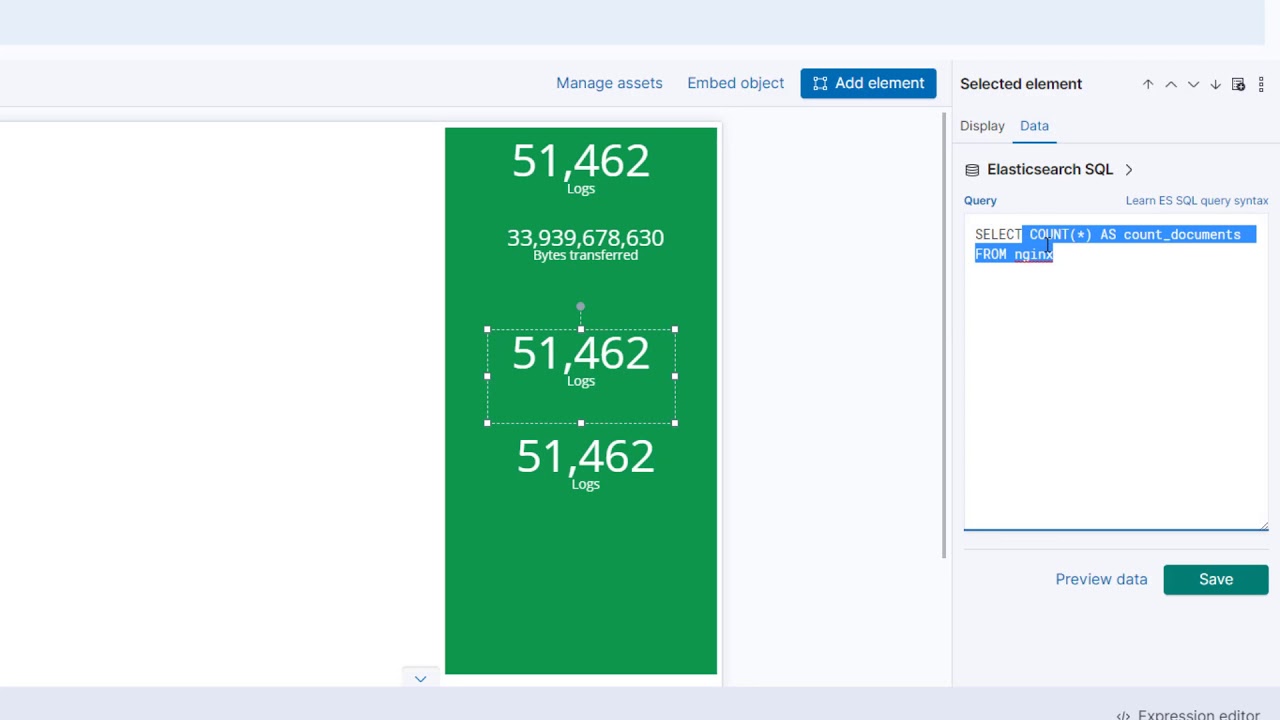Expand the Elasticsearch SQL data source chevron
The height and width of the screenshot is (720, 1280).
point(1129,170)
